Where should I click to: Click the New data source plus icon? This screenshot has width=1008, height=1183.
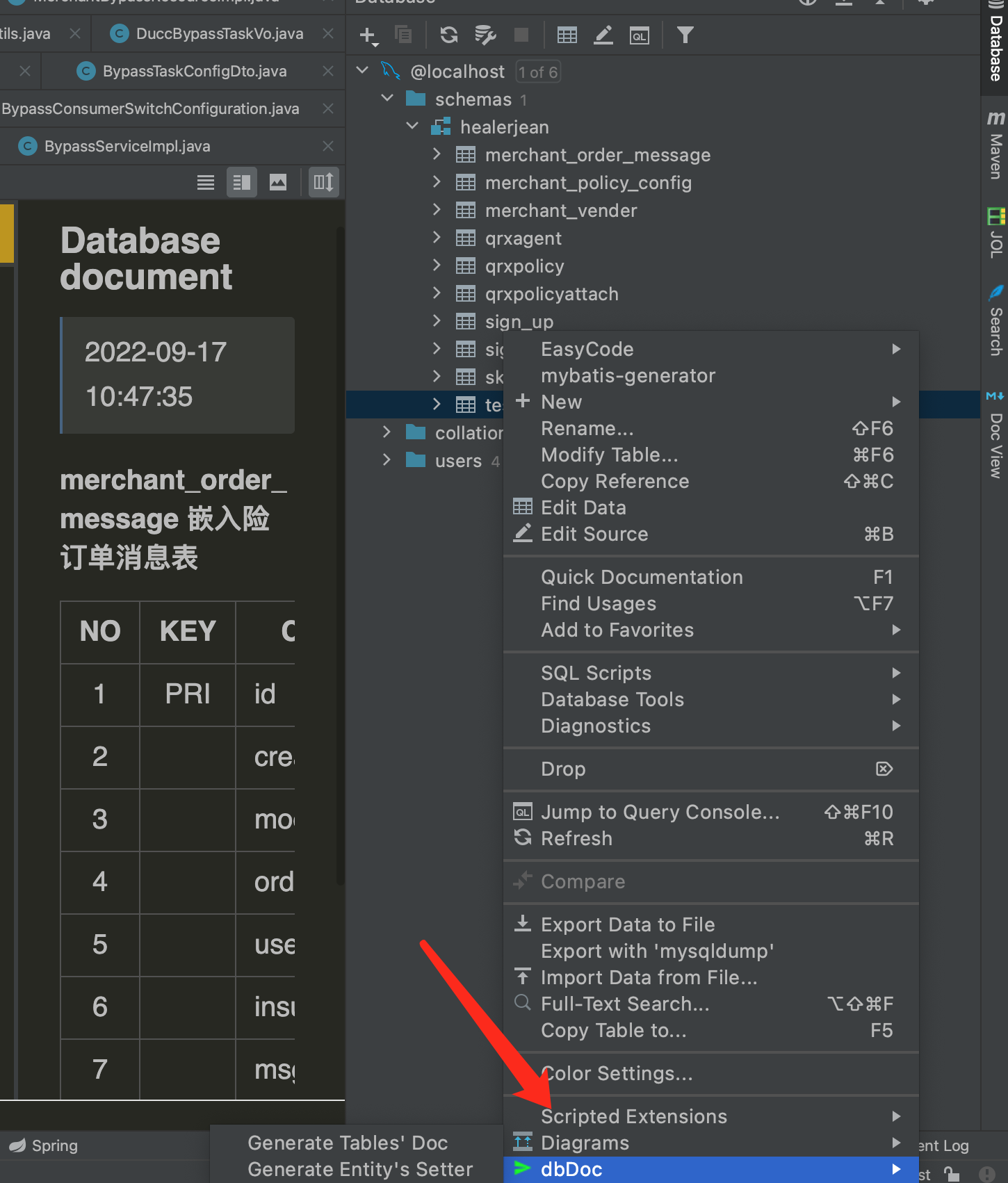click(368, 35)
